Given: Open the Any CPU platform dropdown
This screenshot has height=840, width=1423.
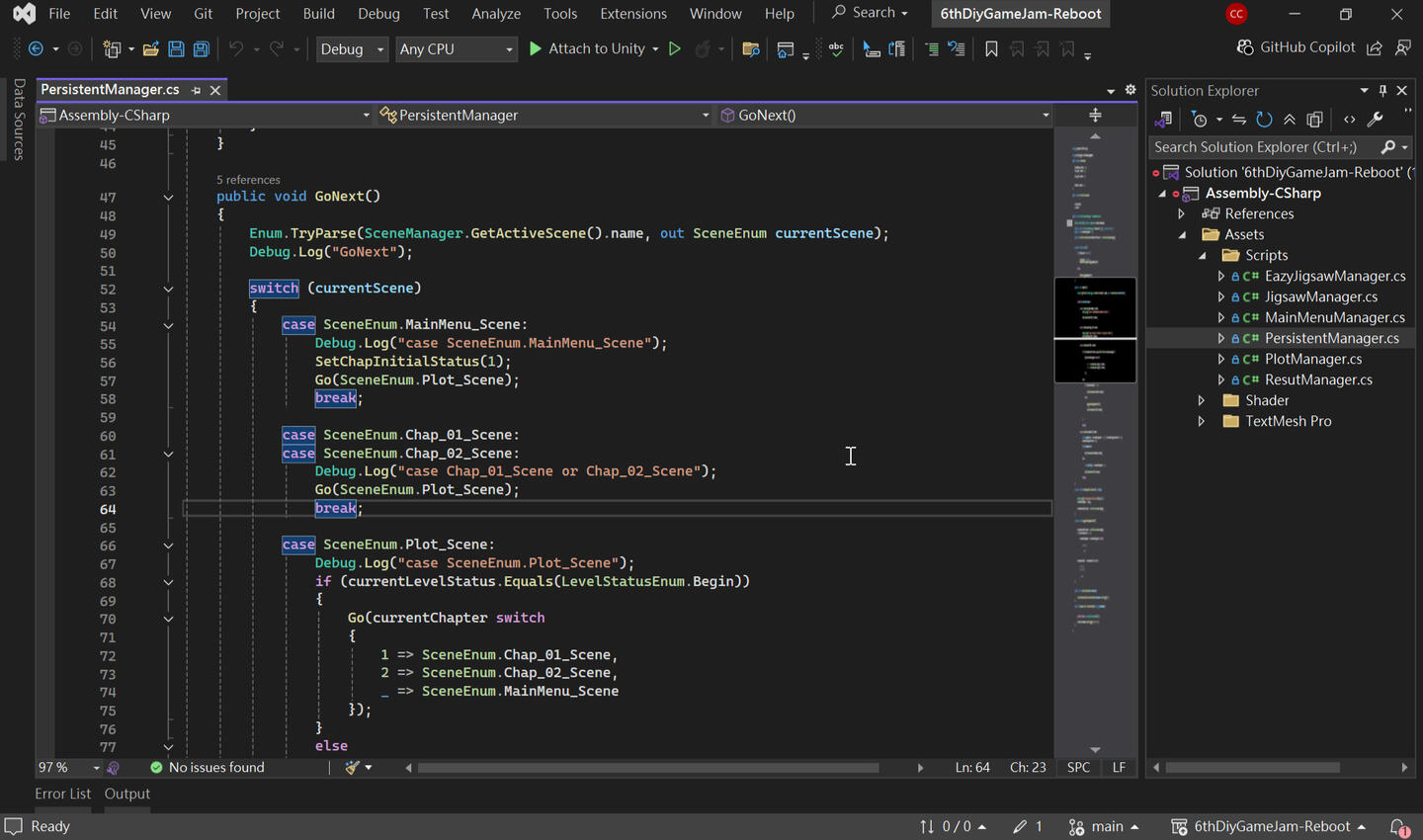Looking at the screenshot, I should 457,48.
